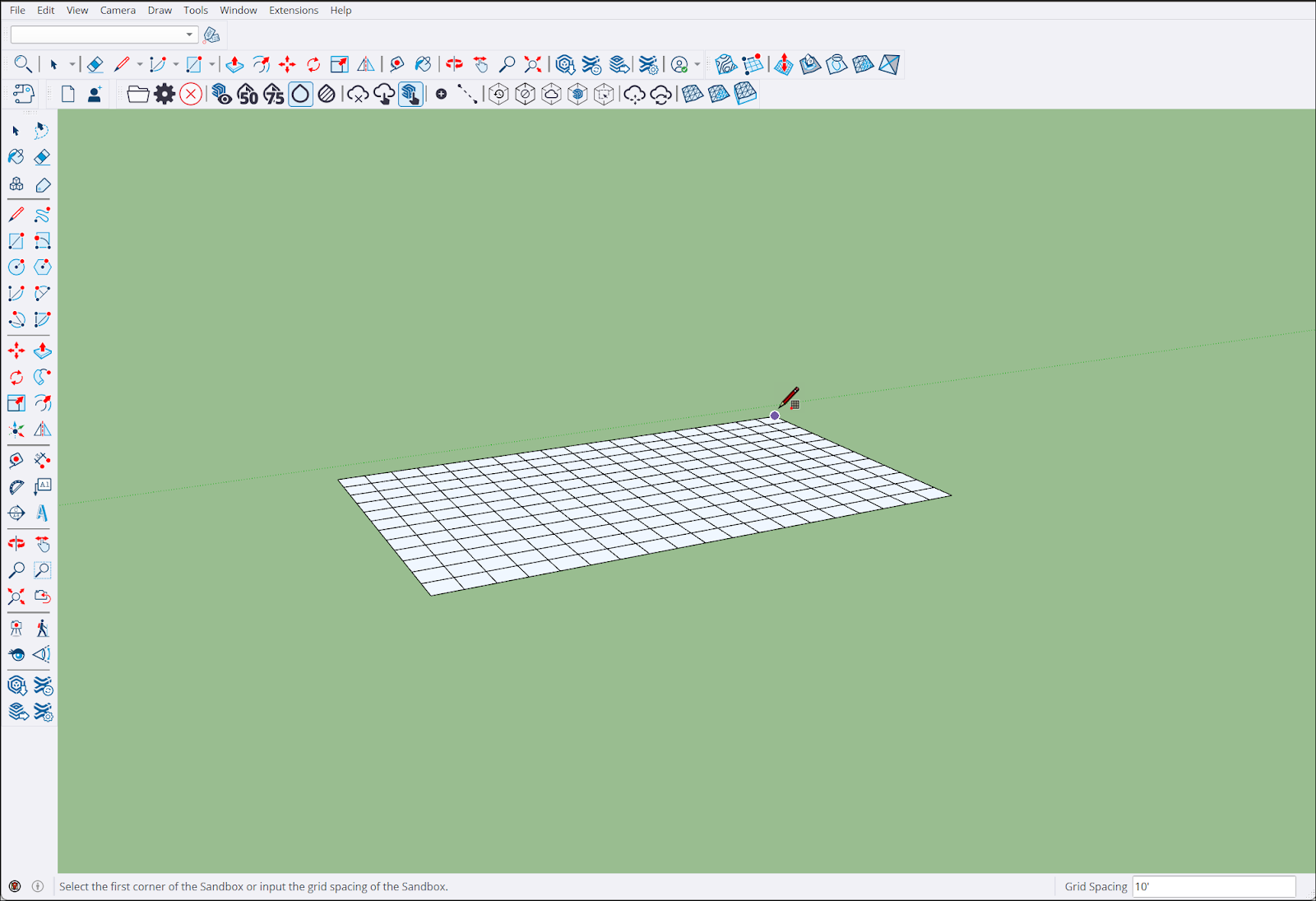1316x901 pixels.
Task: Select the Freehand drawing tool
Action: (42, 214)
